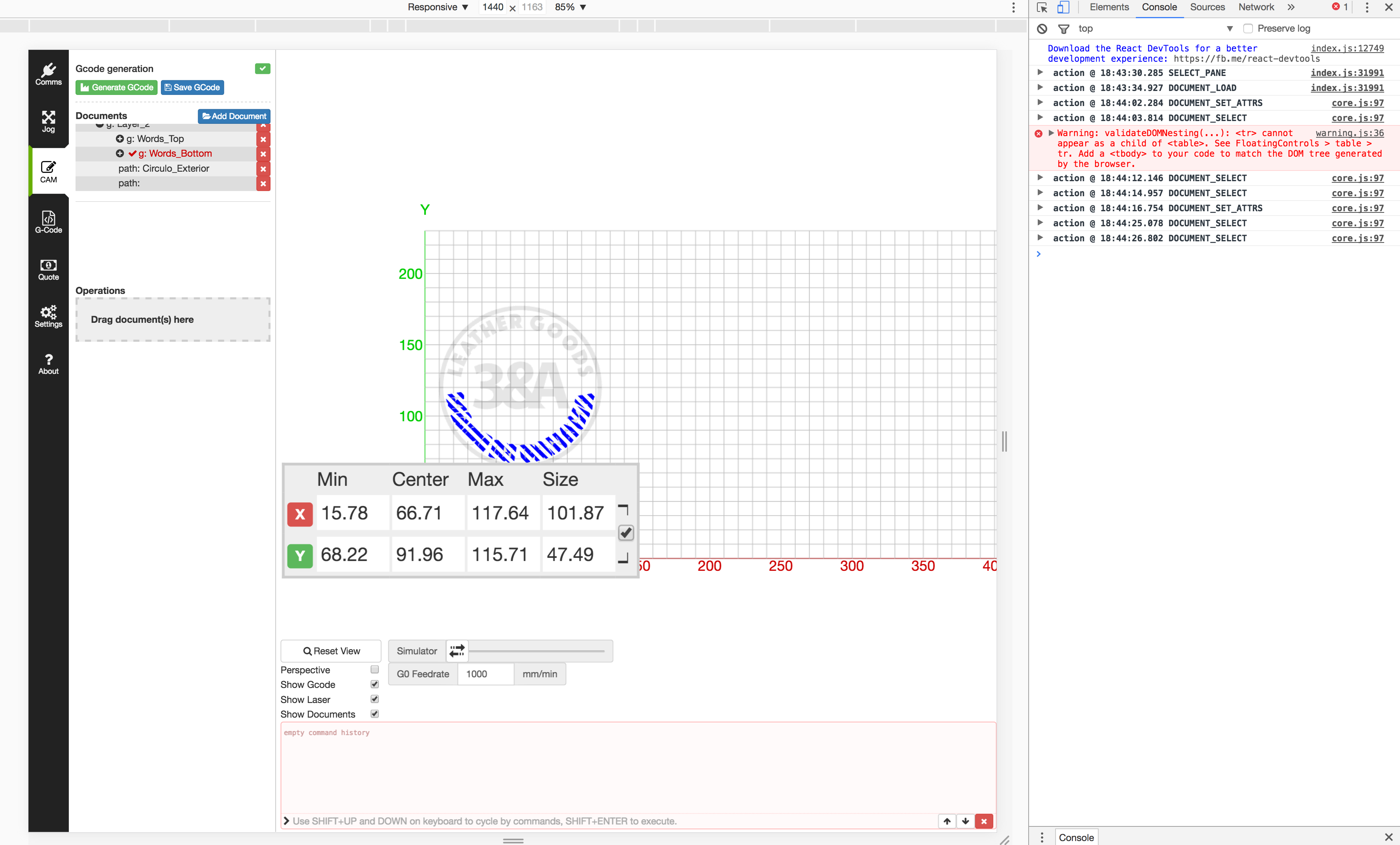Expand the DOCUMENT_LOAD action log entry
This screenshot has height=845, width=1400.
pos(1040,87)
